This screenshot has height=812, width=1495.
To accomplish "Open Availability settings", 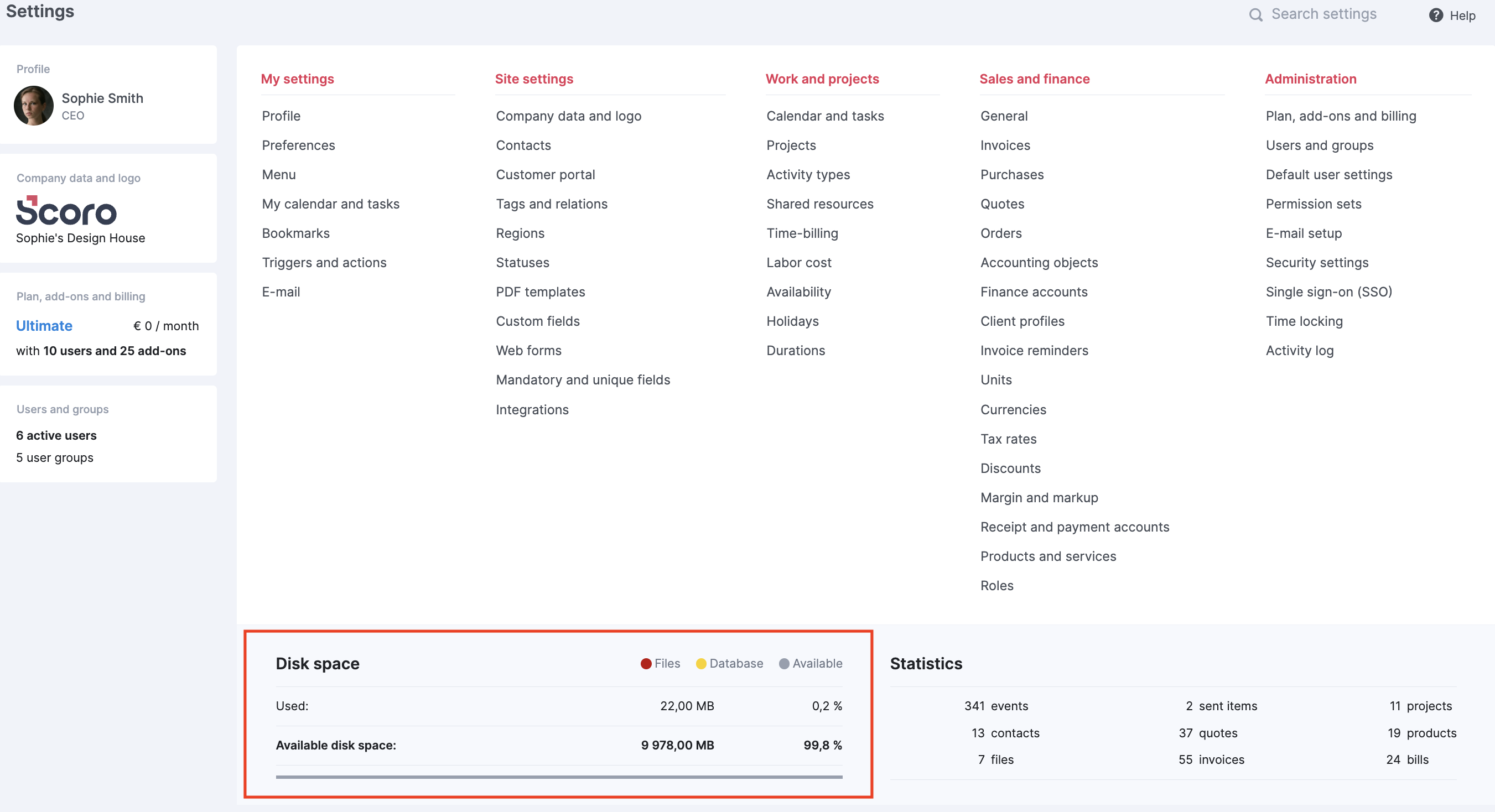I will point(798,292).
